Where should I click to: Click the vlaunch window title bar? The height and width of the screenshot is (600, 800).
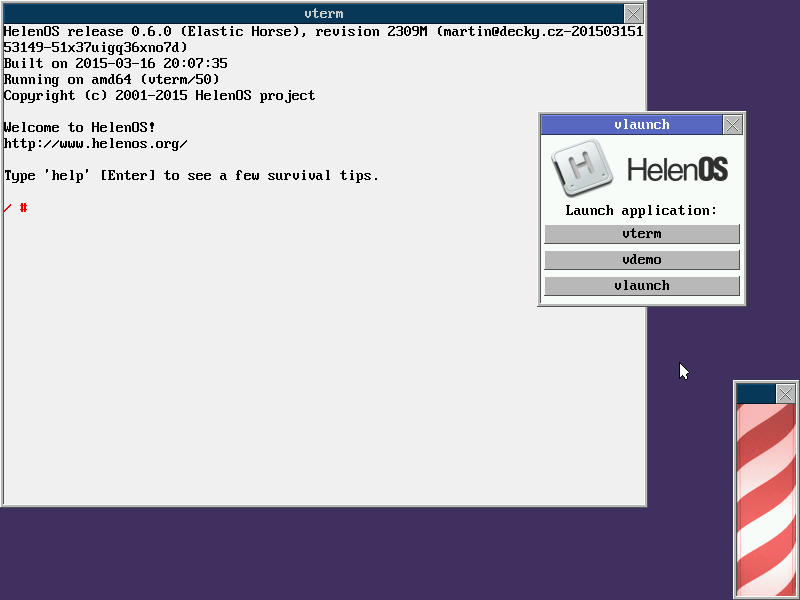[632, 125]
